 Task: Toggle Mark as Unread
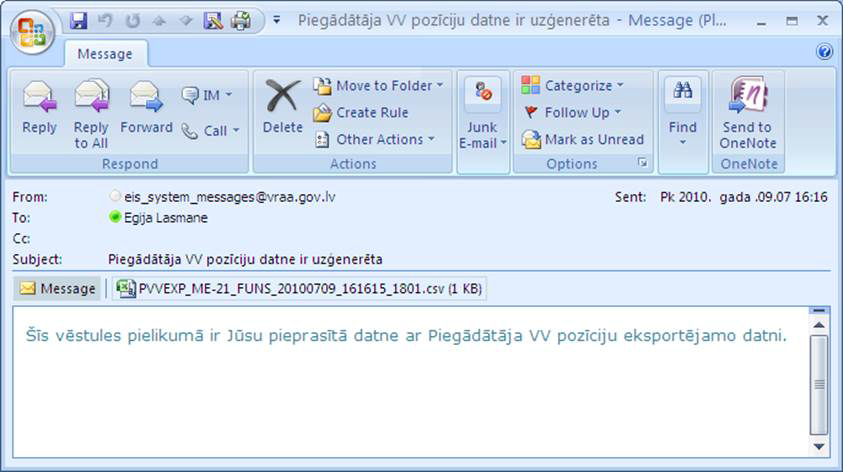click(583, 140)
